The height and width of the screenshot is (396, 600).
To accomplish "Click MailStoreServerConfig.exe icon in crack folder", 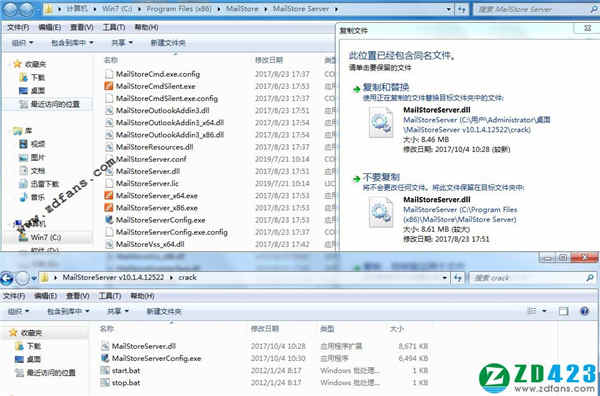I will coord(105,359).
